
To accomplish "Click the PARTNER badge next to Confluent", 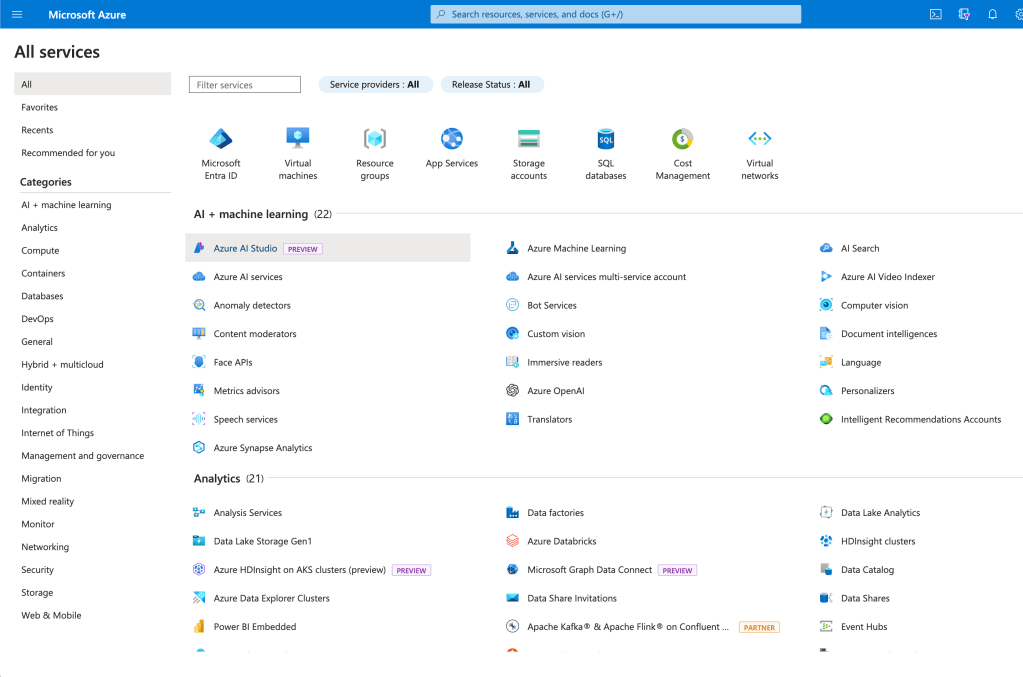I will point(759,627).
